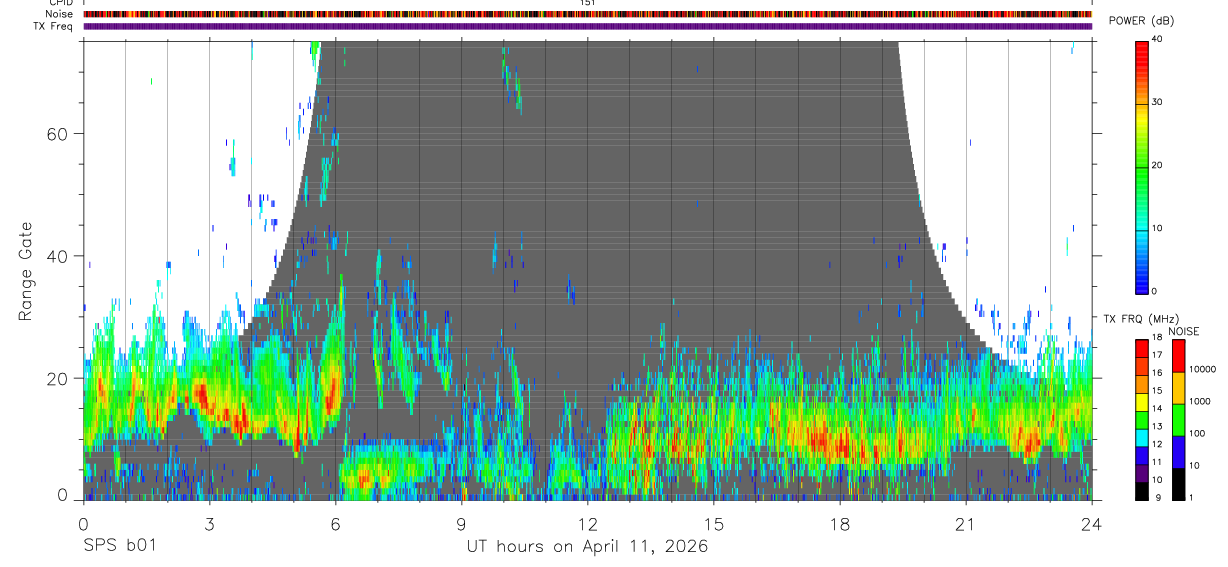1228x567 pixels.
Task: Click the 'TX Freq' row label at top left
Action: [x=54, y=26]
